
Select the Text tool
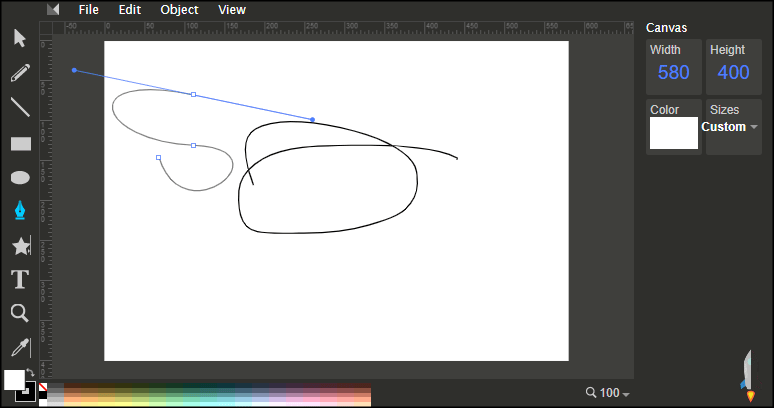[20, 279]
